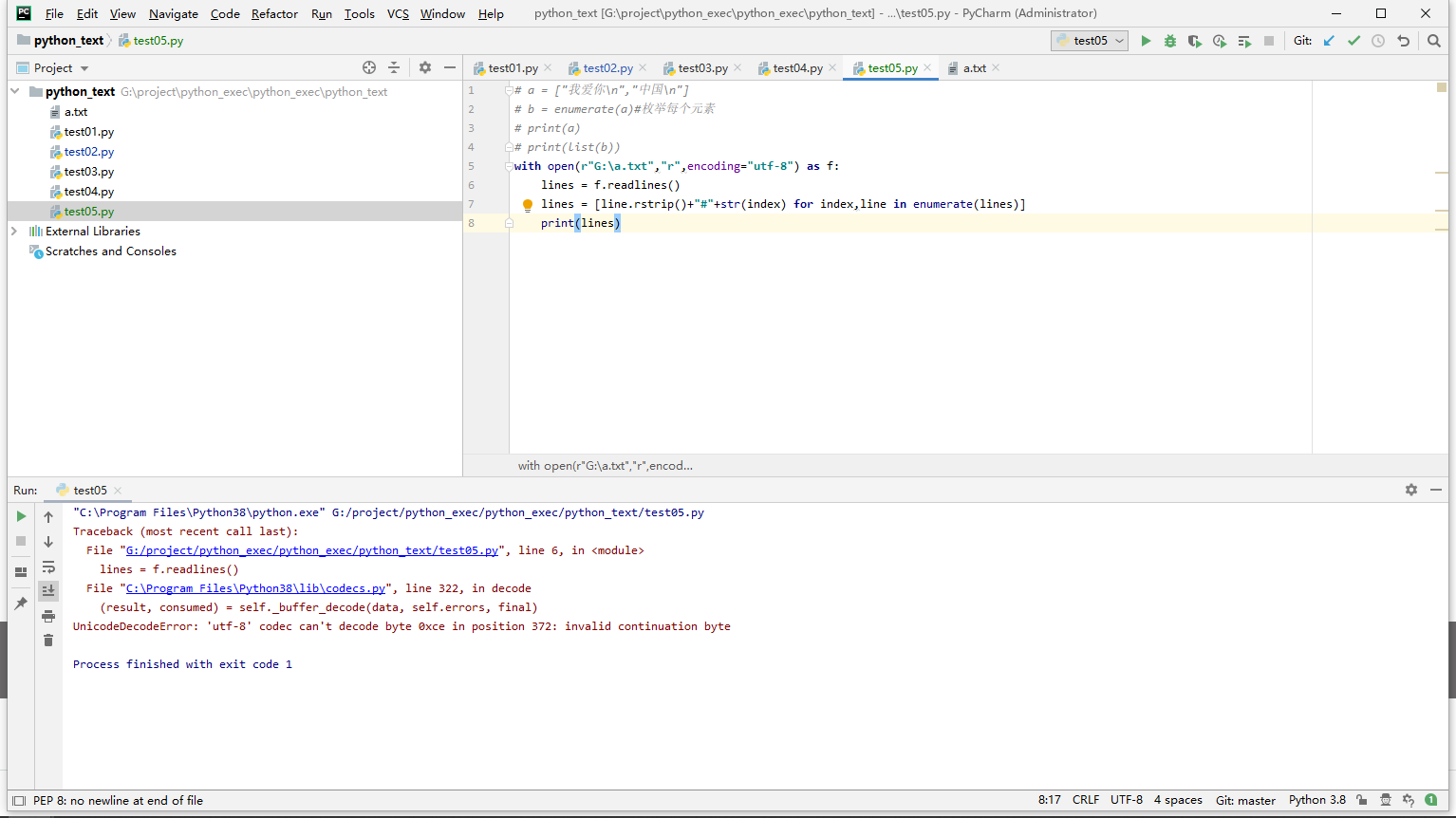Clear console with trash icon
This screenshot has width=1456, height=818.
point(48,641)
